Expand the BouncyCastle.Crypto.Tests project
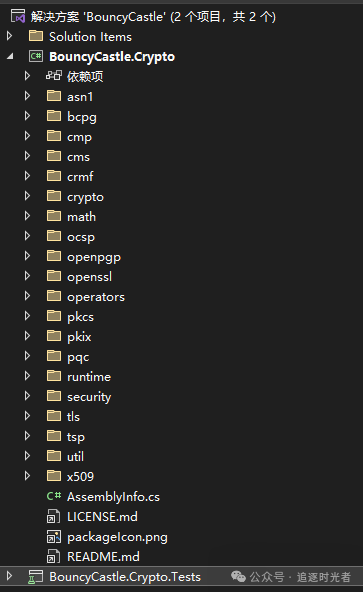 [9, 576]
